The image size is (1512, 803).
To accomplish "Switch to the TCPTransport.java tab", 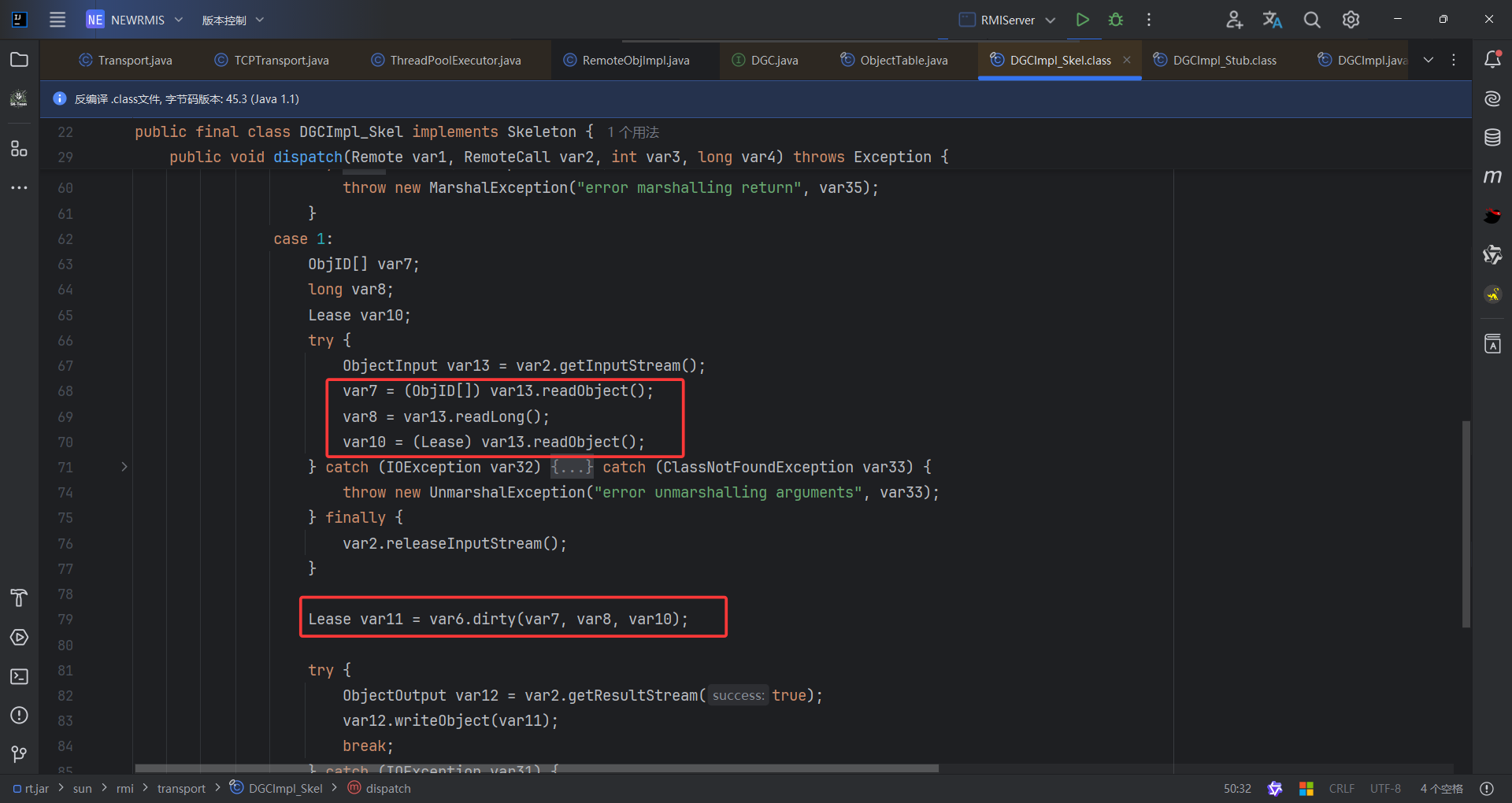I will click(272, 60).
